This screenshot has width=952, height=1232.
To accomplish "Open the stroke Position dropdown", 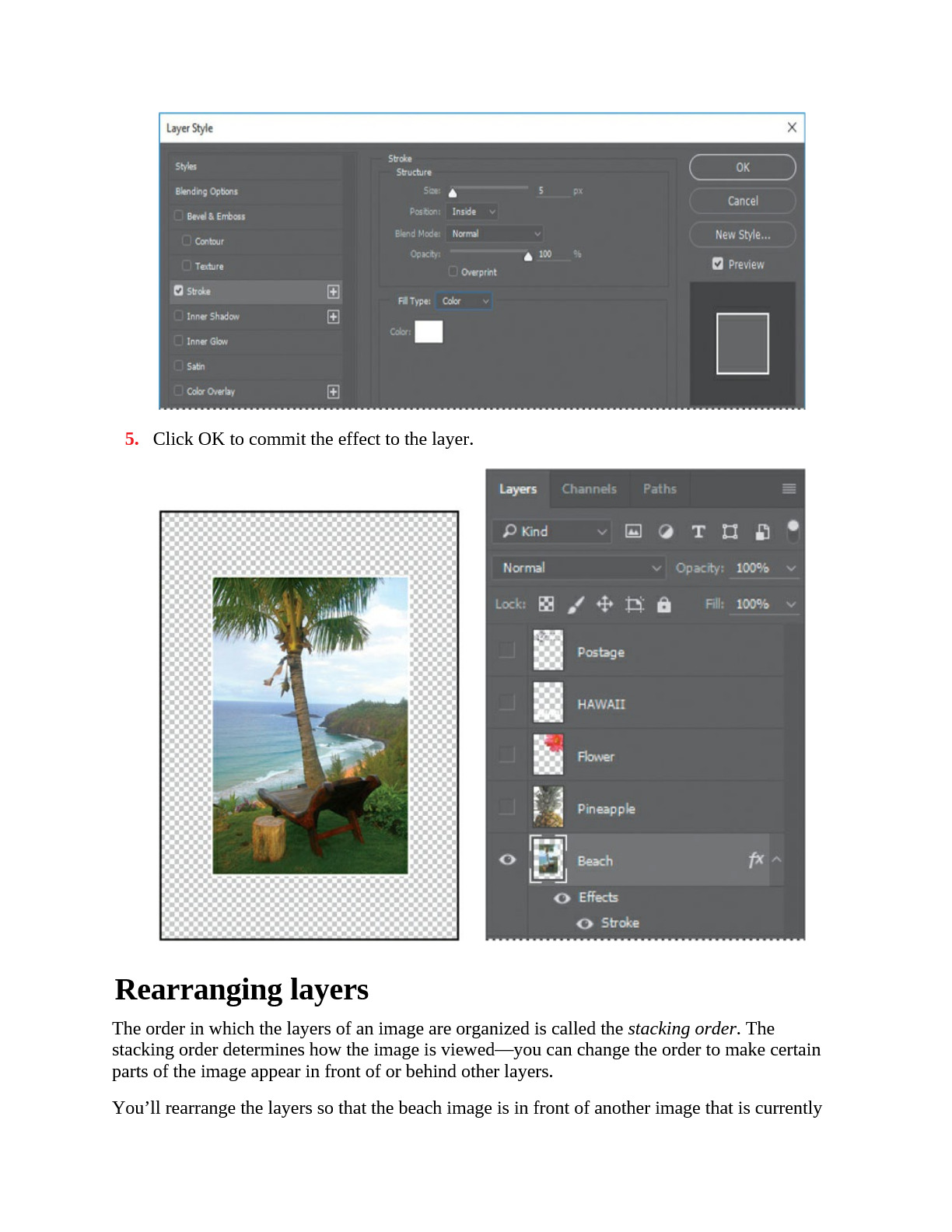I will pyautogui.click(x=473, y=212).
